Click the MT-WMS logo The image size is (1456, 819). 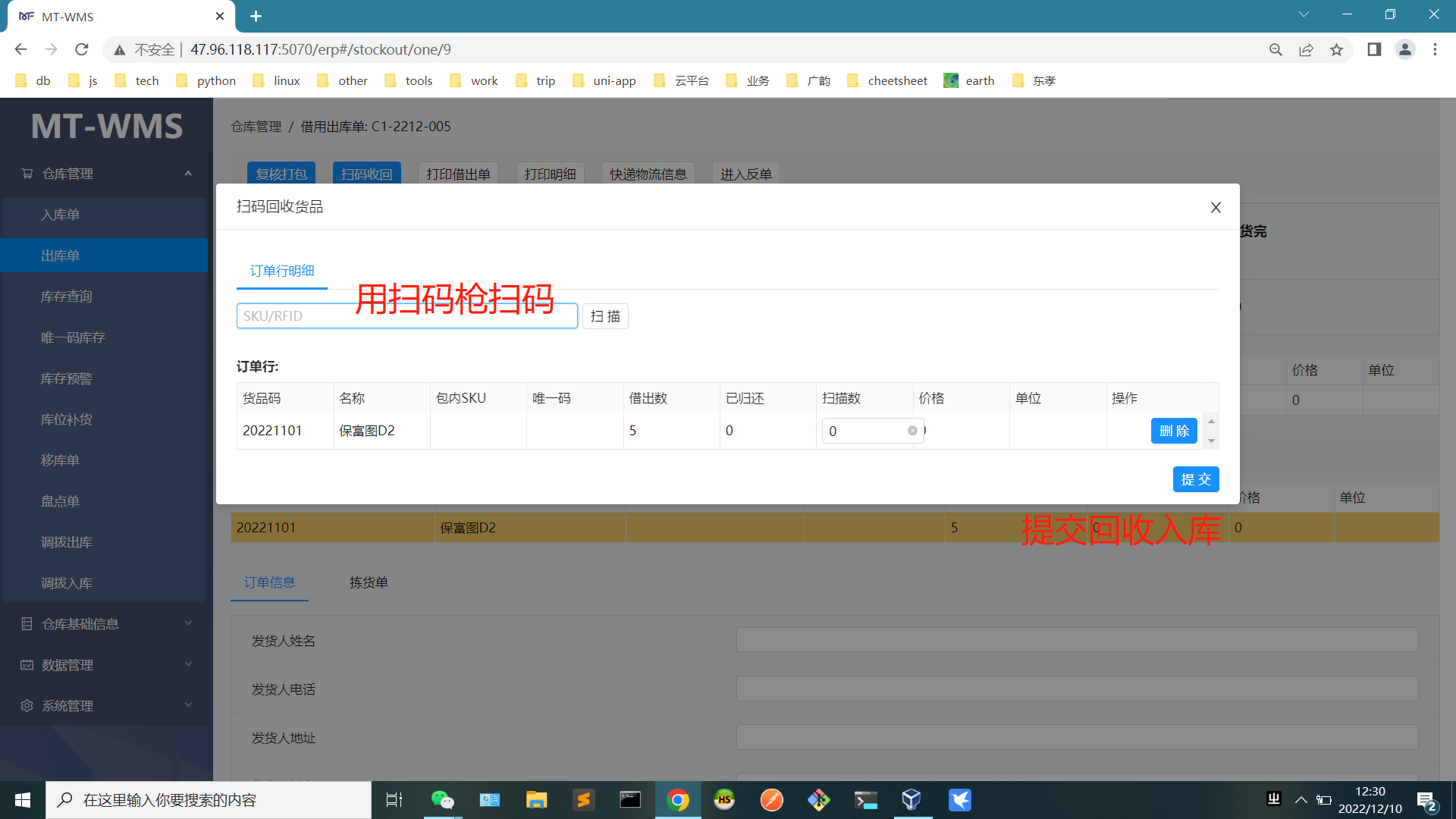pos(107,126)
